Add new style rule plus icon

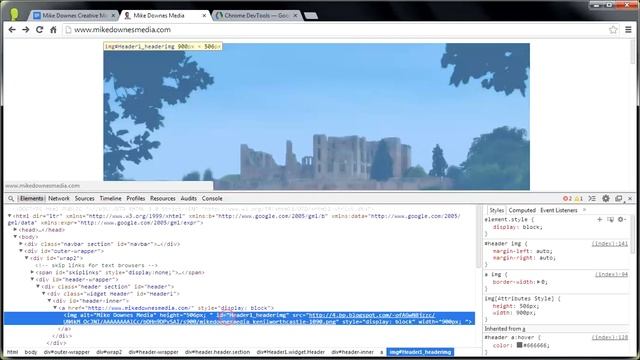click(x=600, y=220)
